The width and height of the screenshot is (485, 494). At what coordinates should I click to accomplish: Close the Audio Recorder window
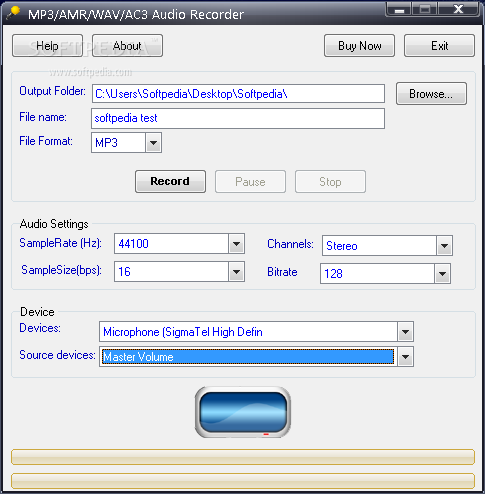coord(458,9)
